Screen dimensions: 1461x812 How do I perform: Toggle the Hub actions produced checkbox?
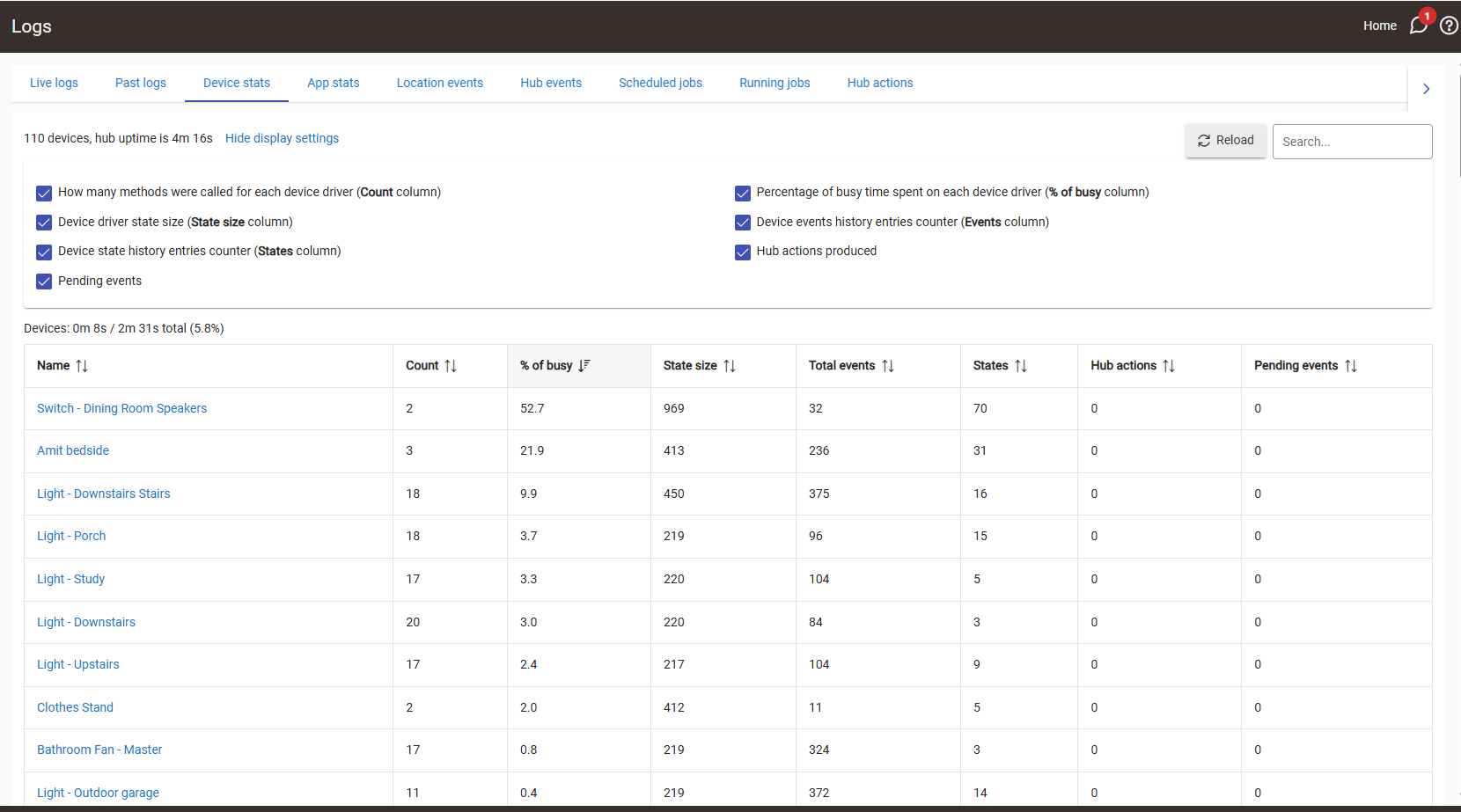[x=743, y=252]
